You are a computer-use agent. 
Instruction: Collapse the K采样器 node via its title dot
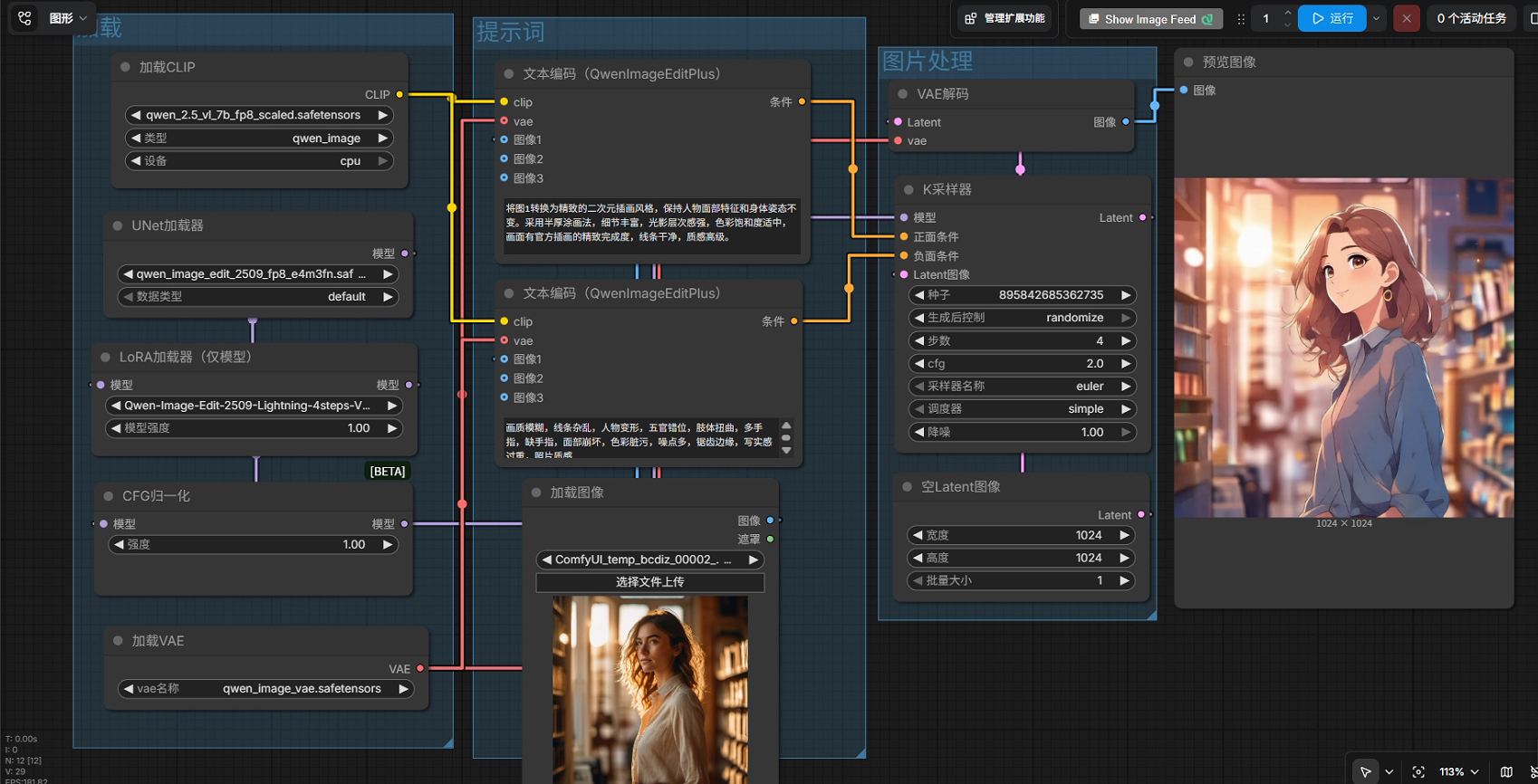[x=908, y=189]
